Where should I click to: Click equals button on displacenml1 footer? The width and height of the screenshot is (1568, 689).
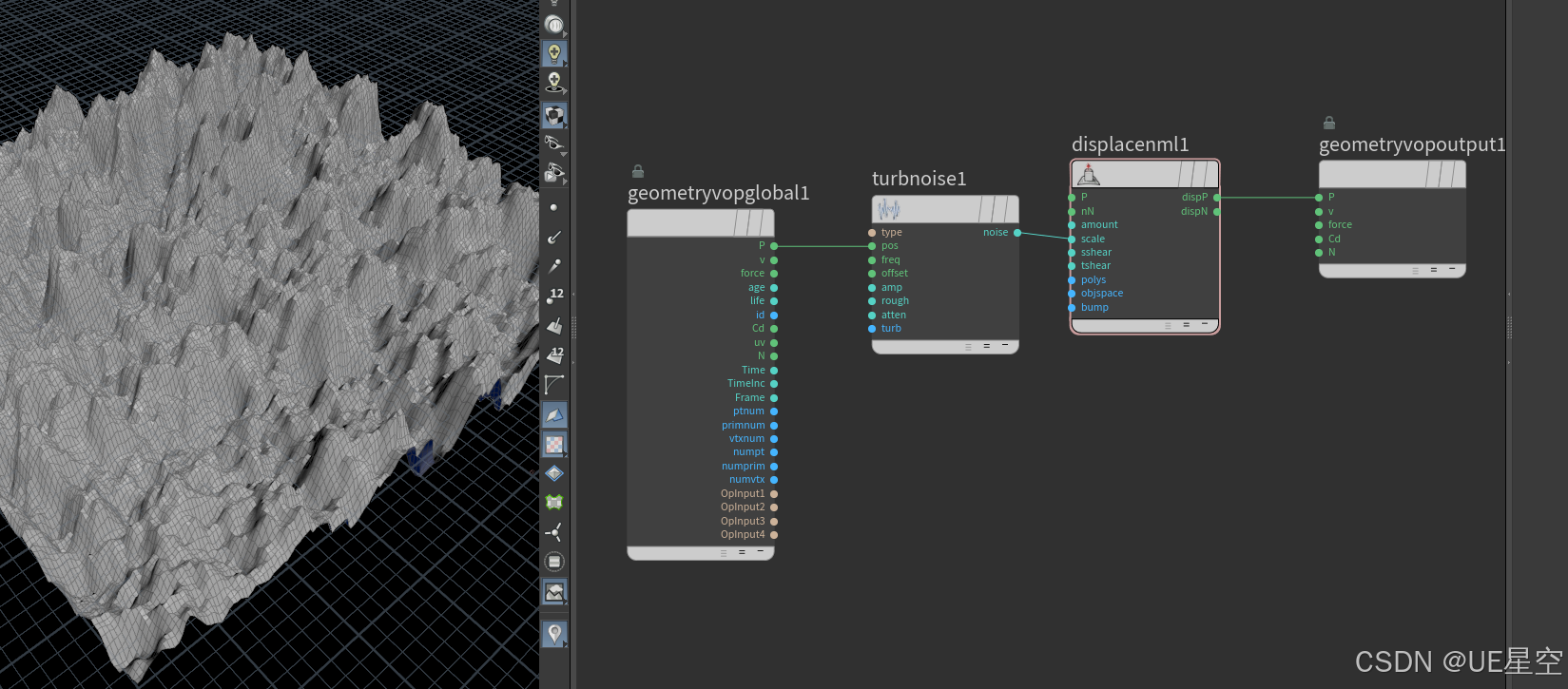1186,325
